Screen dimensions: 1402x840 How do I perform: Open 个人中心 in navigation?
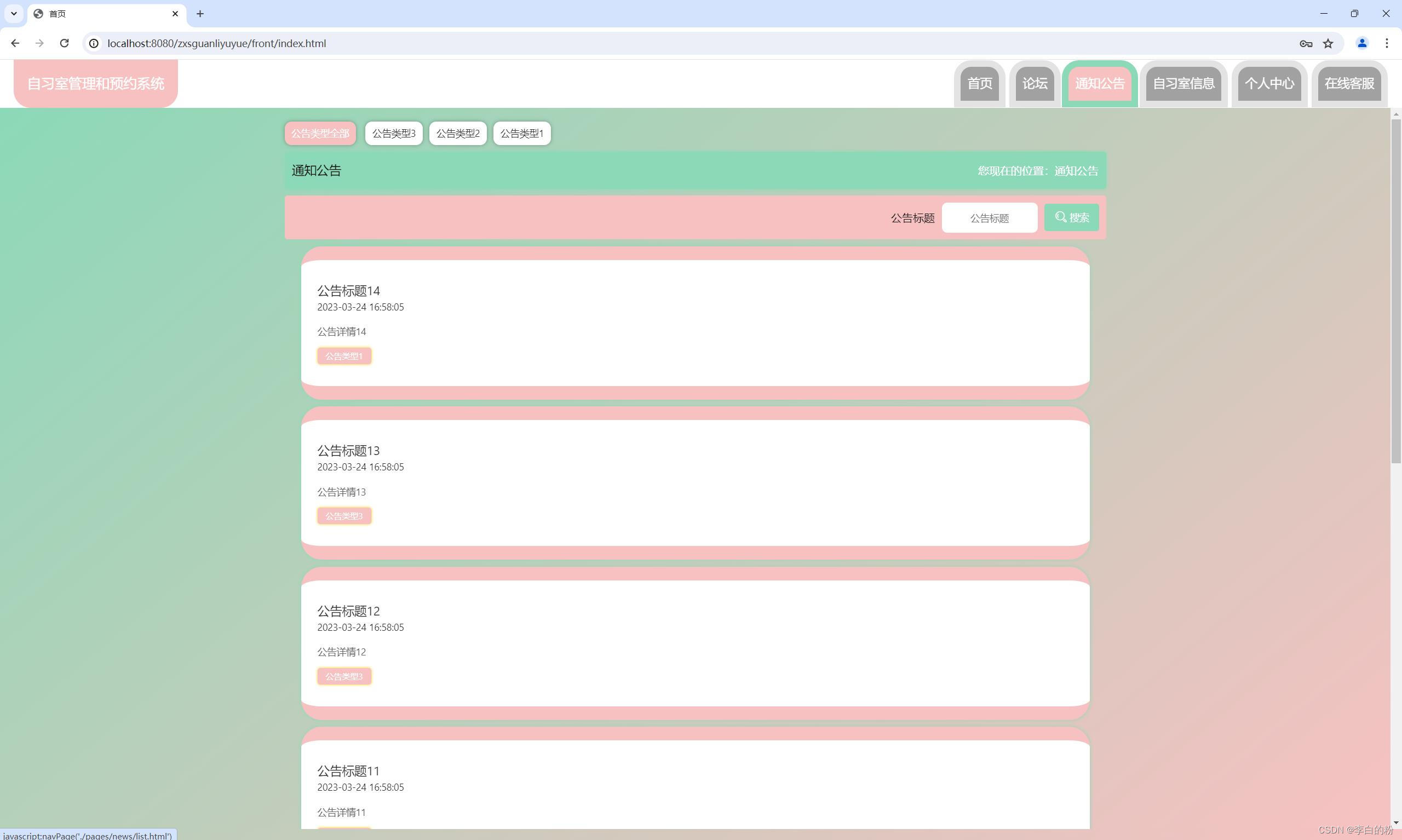click(x=1269, y=84)
